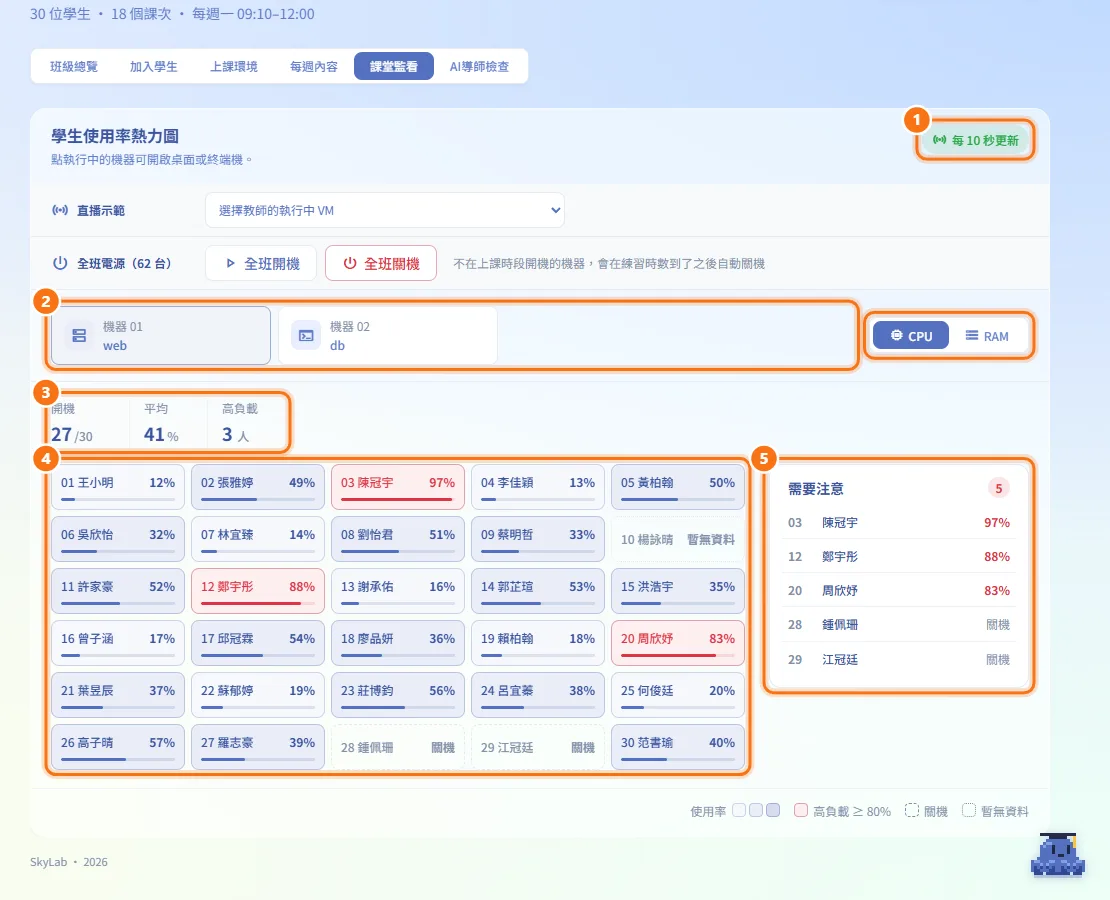Open the AI導師檢查 tab

point(479,67)
